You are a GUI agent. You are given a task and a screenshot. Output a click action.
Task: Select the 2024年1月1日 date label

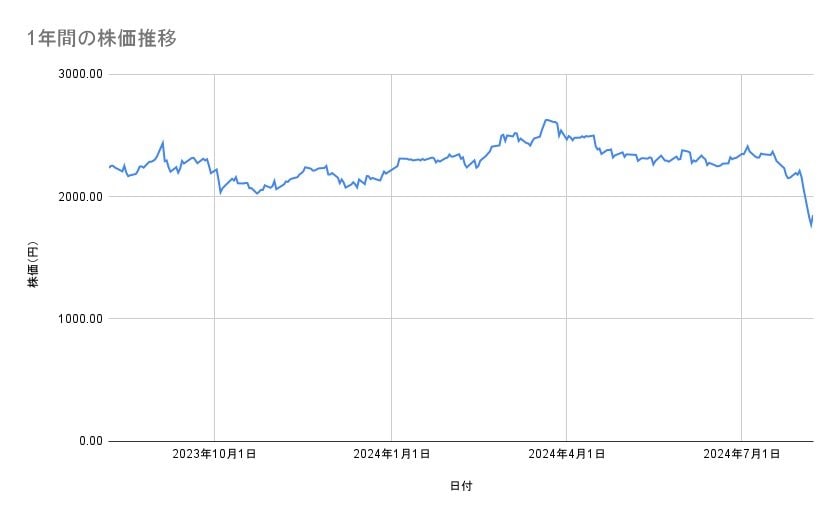(392, 455)
